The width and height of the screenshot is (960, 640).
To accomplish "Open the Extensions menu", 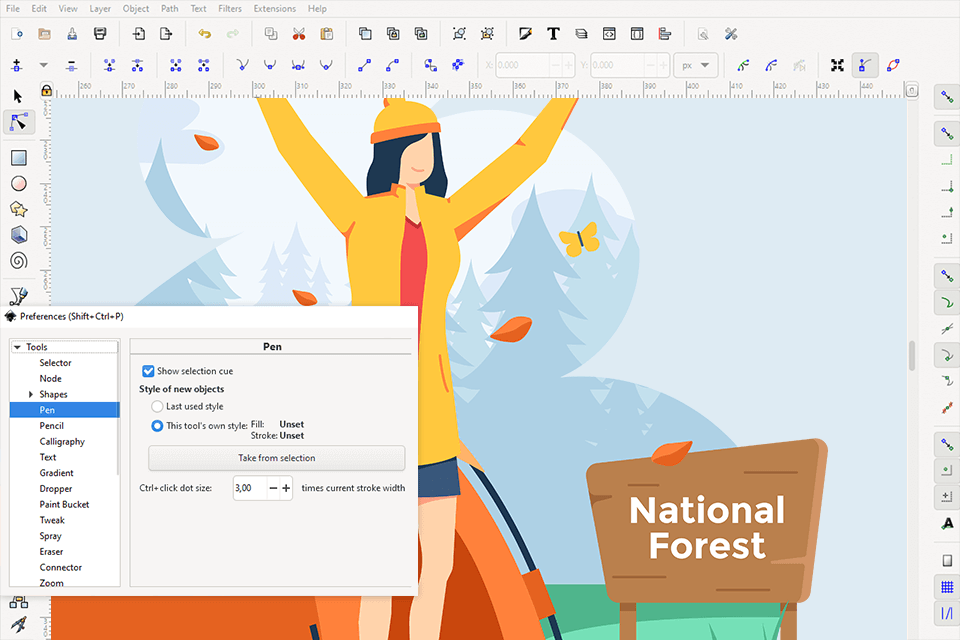I will pos(274,9).
